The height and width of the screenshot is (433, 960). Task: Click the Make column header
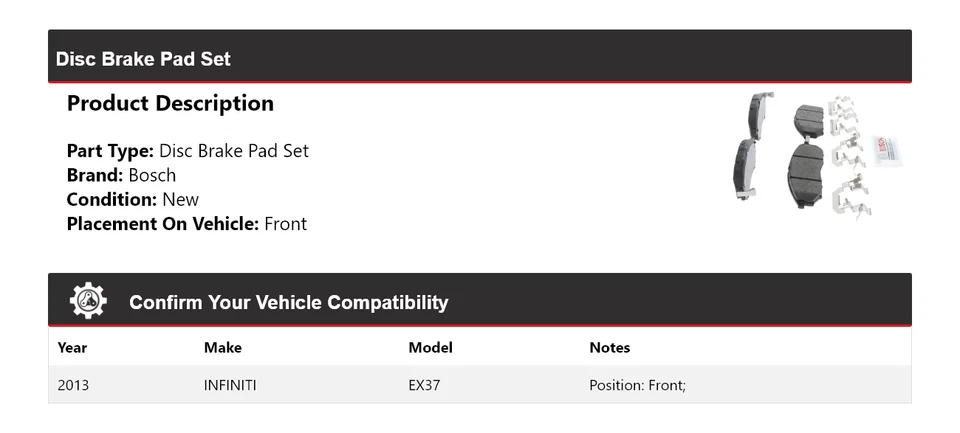(x=222, y=348)
